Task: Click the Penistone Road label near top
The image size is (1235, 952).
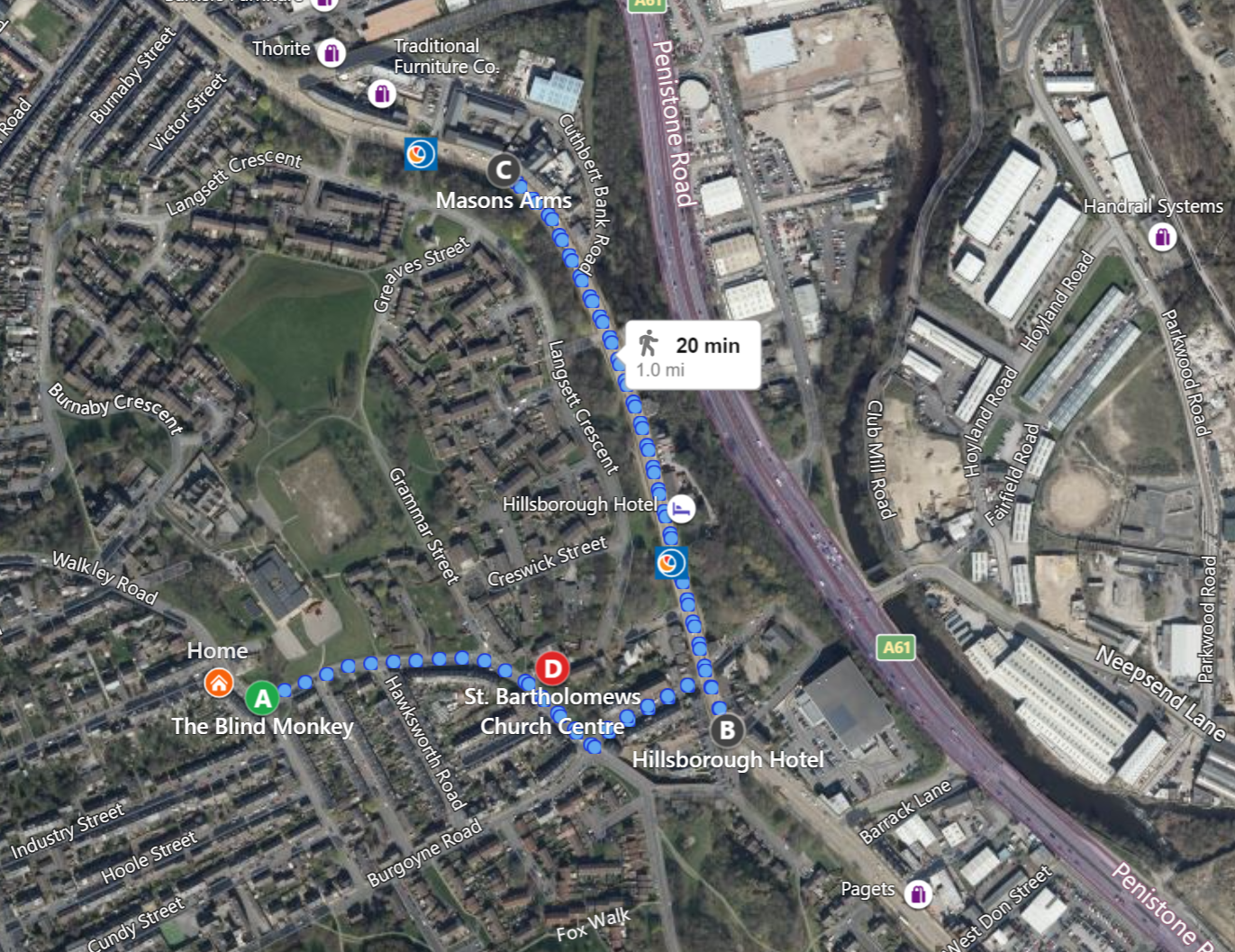Action: [x=673, y=122]
